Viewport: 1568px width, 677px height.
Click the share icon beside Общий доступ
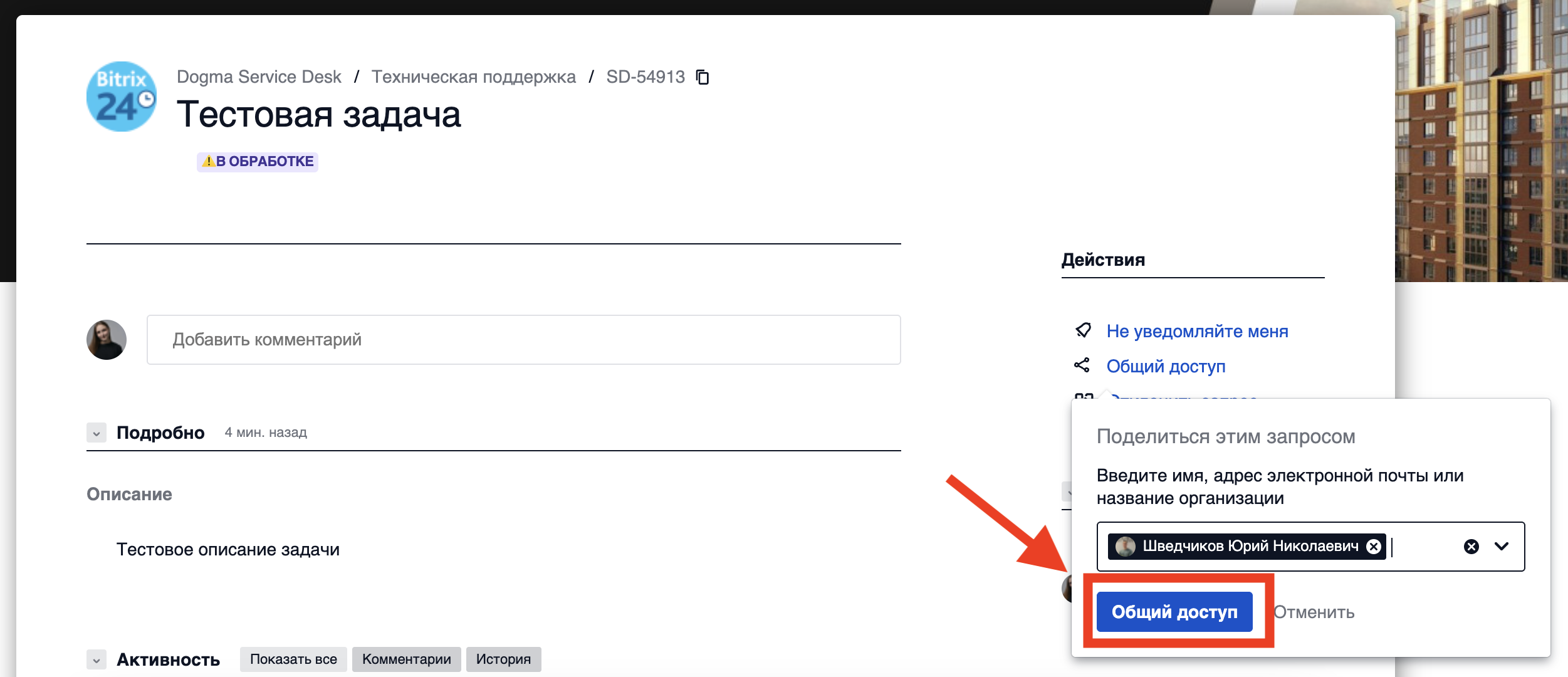point(1082,365)
